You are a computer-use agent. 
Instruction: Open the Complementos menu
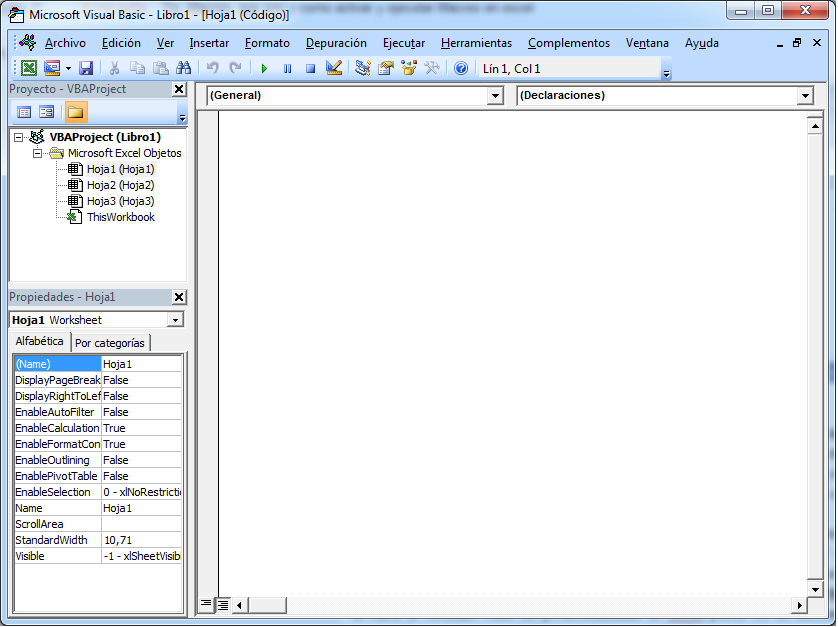tap(569, 43)
